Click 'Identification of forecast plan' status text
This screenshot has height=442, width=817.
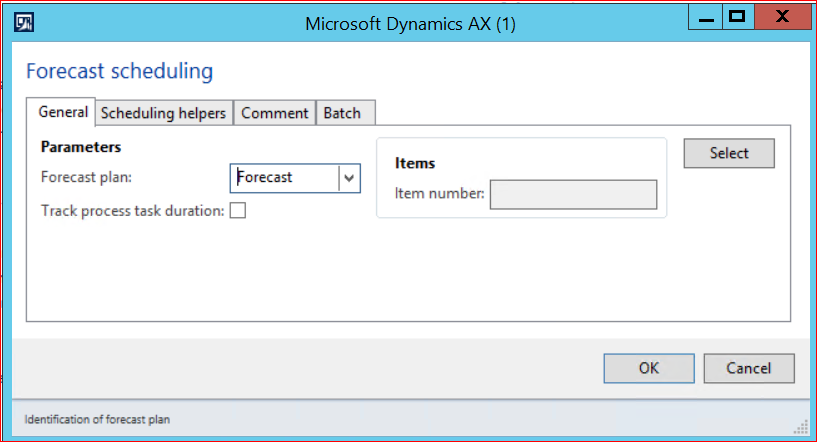97,420
